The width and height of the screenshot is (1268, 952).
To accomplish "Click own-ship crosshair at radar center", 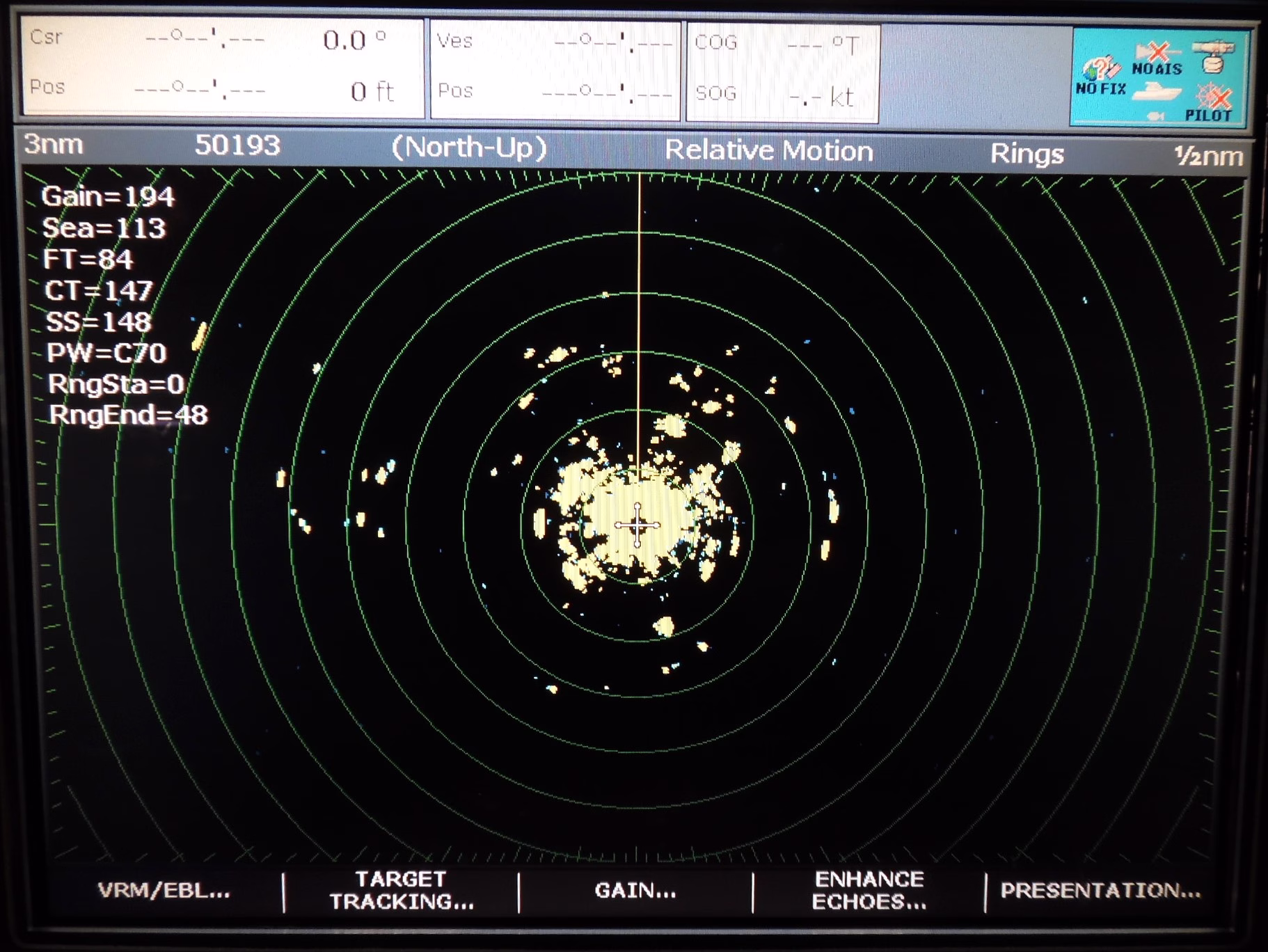I will pos(637,525).
